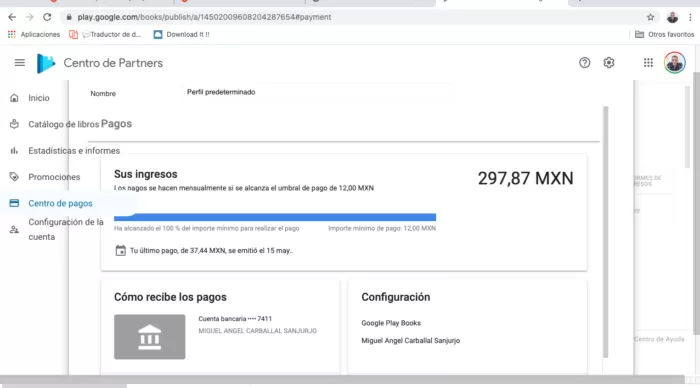Click the Promociones tag icon

(14, 177)
